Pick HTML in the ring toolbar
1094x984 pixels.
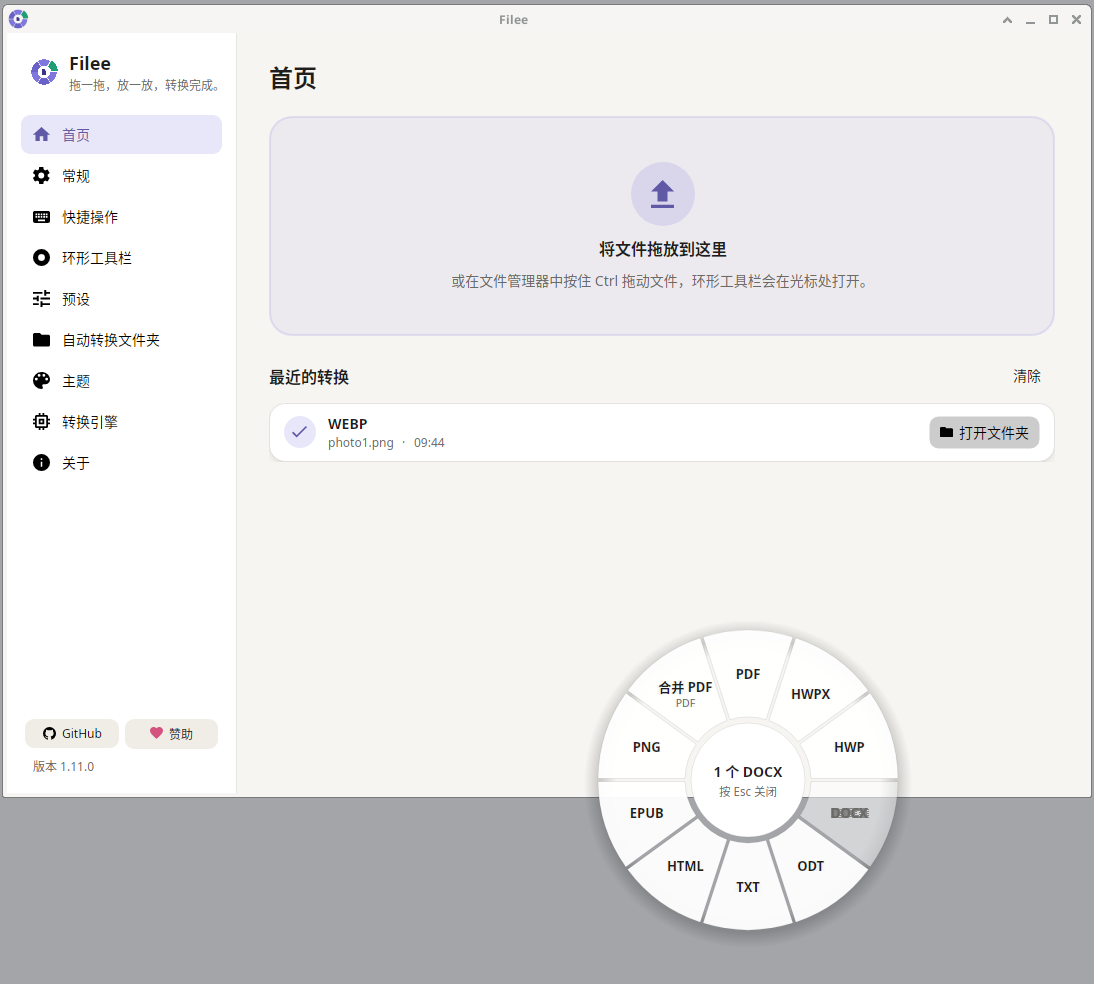685,866
